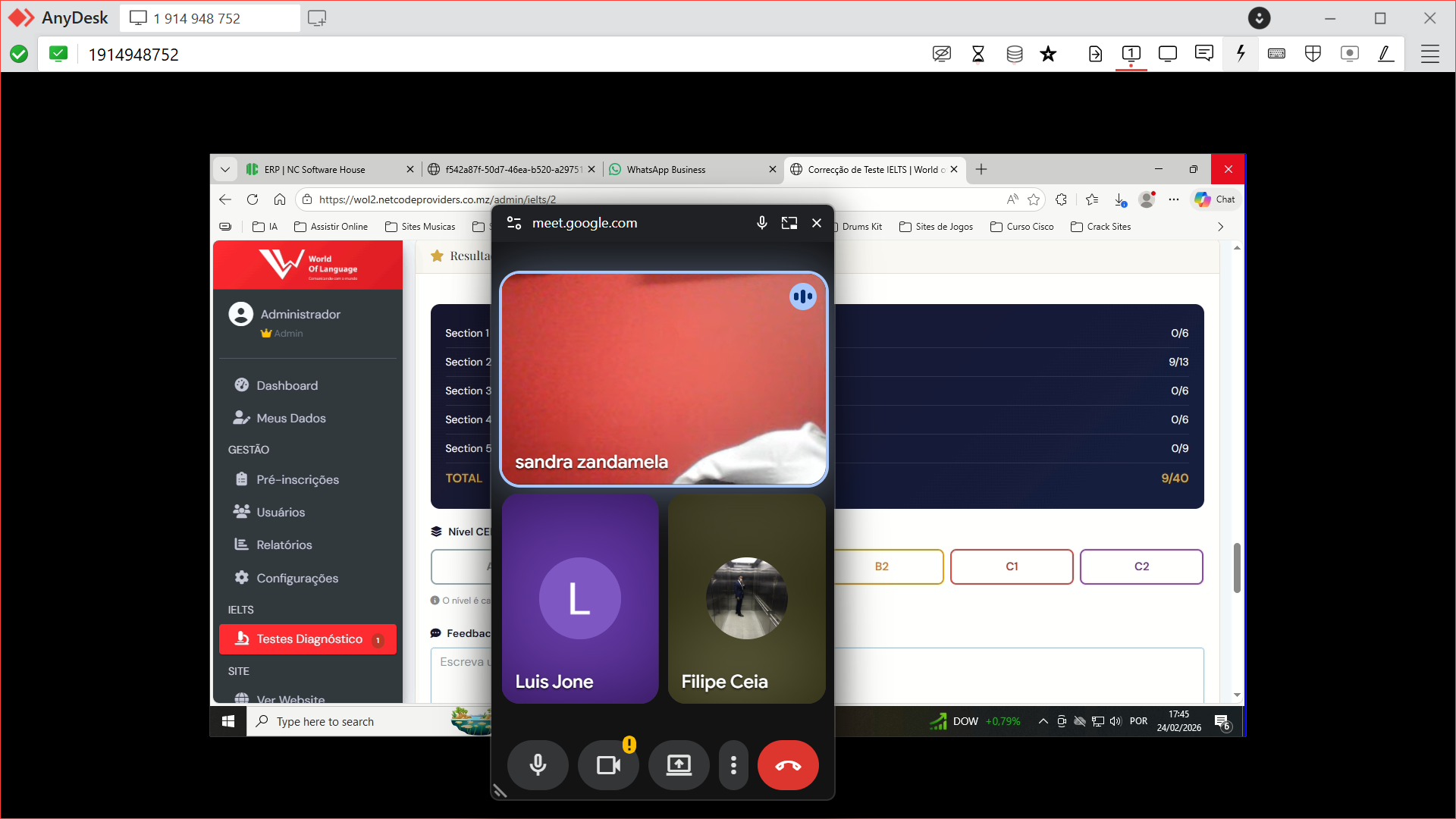This screenshot has height=819, width=1456.
Task: Click the AnyDesk whiteboard pen icon
Action: click(x=1385, y=54)
